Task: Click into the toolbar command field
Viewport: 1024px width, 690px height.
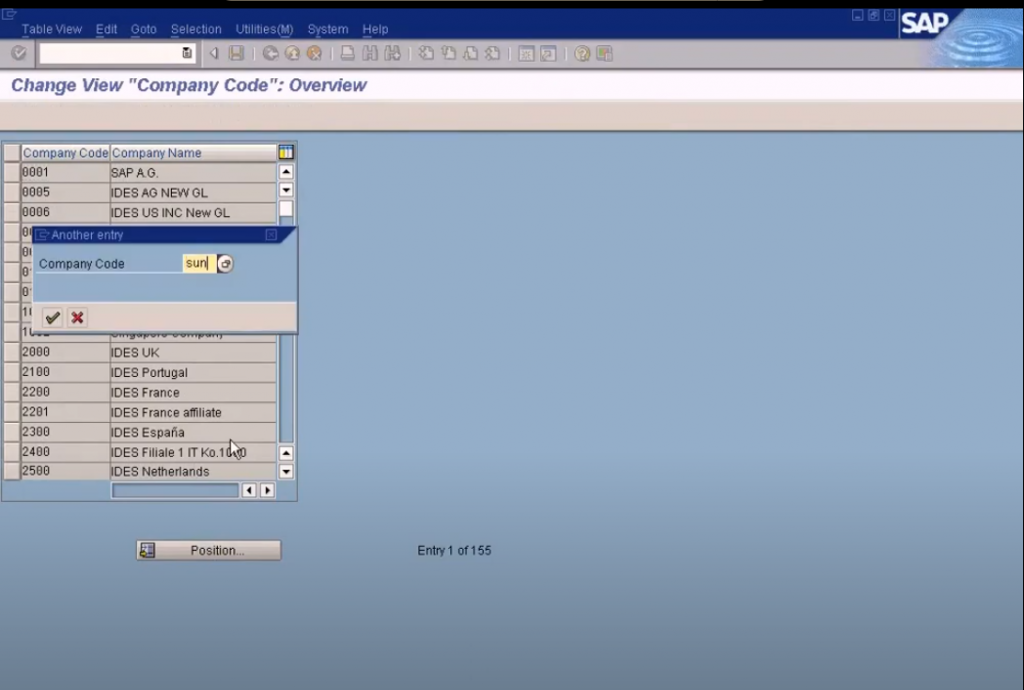Action: [110, 54]
